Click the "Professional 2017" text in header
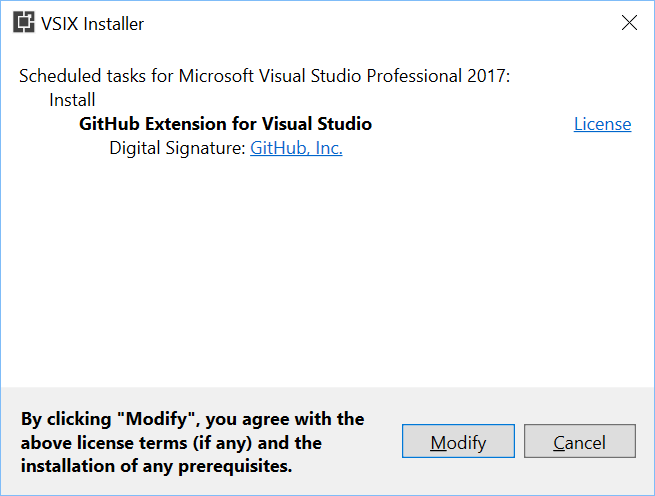 (x=438, y=76)
